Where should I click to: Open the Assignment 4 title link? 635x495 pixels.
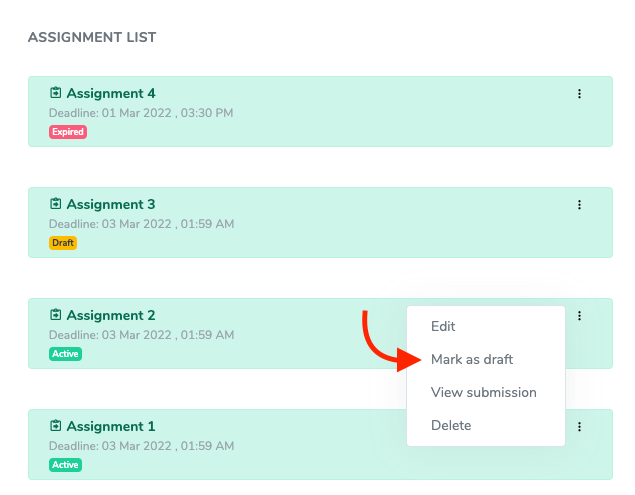111,94
